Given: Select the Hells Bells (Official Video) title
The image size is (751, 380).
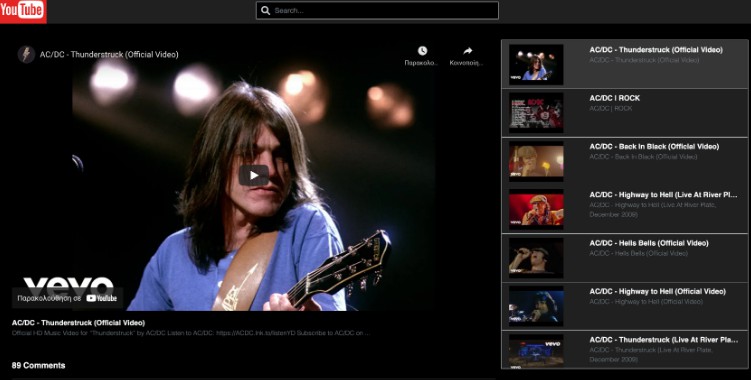Looking at the screenshot, I should [x=649, y=243].
